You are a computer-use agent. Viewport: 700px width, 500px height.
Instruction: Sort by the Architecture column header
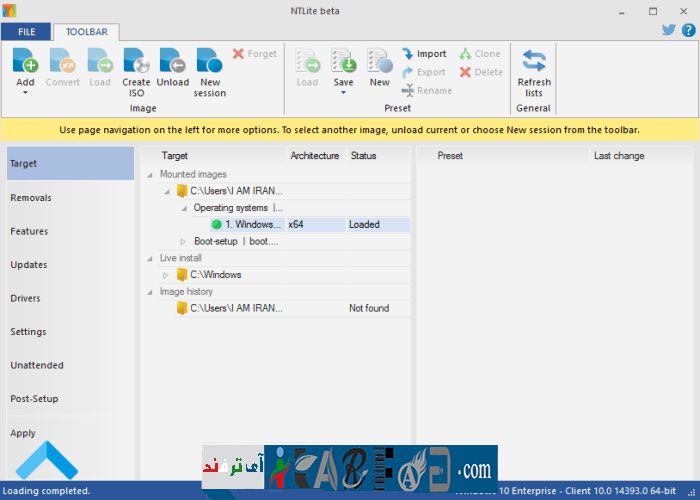click(x=315, y=156)
